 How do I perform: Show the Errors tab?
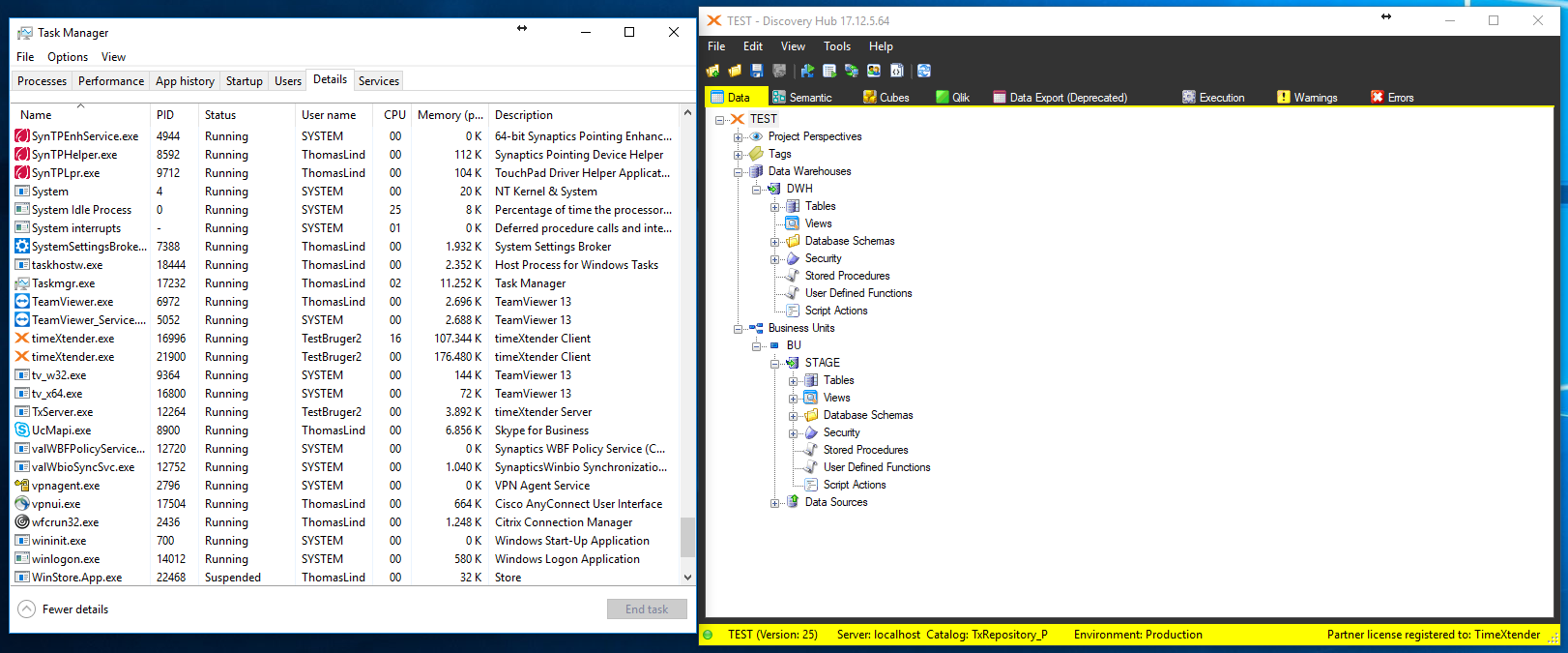[x=1392, y=98]
